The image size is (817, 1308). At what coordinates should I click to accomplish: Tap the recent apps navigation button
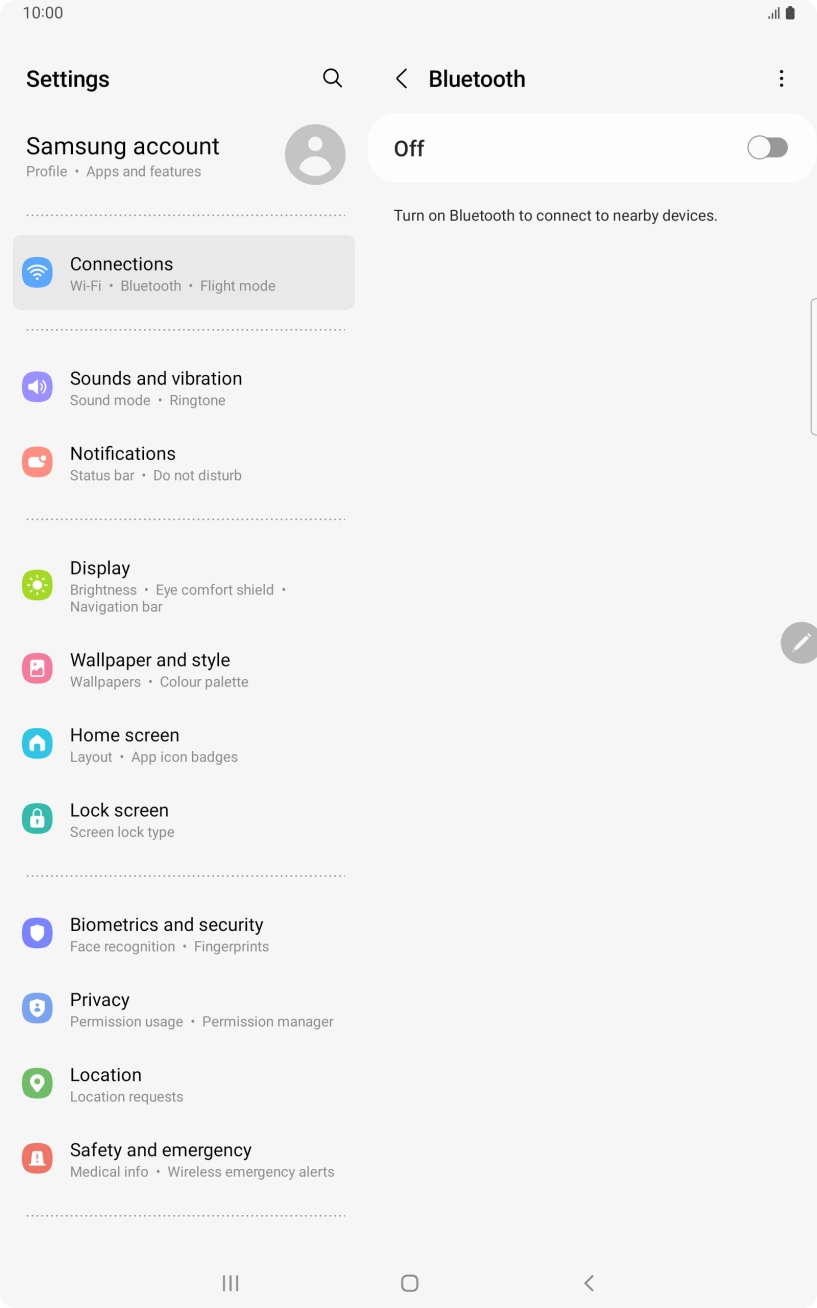[x=230, y=1283]
